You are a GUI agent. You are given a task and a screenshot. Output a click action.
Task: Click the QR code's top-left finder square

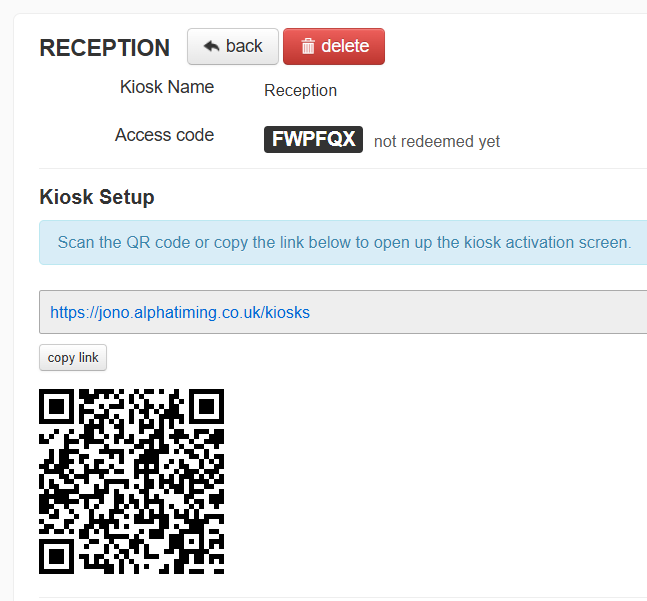(x=57, y=406)
